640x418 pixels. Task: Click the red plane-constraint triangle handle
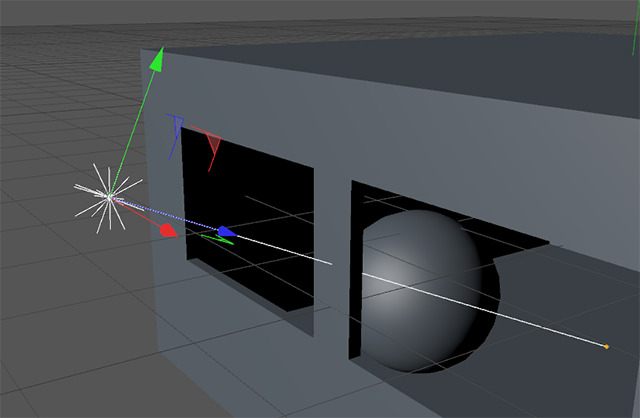point(209,148)
